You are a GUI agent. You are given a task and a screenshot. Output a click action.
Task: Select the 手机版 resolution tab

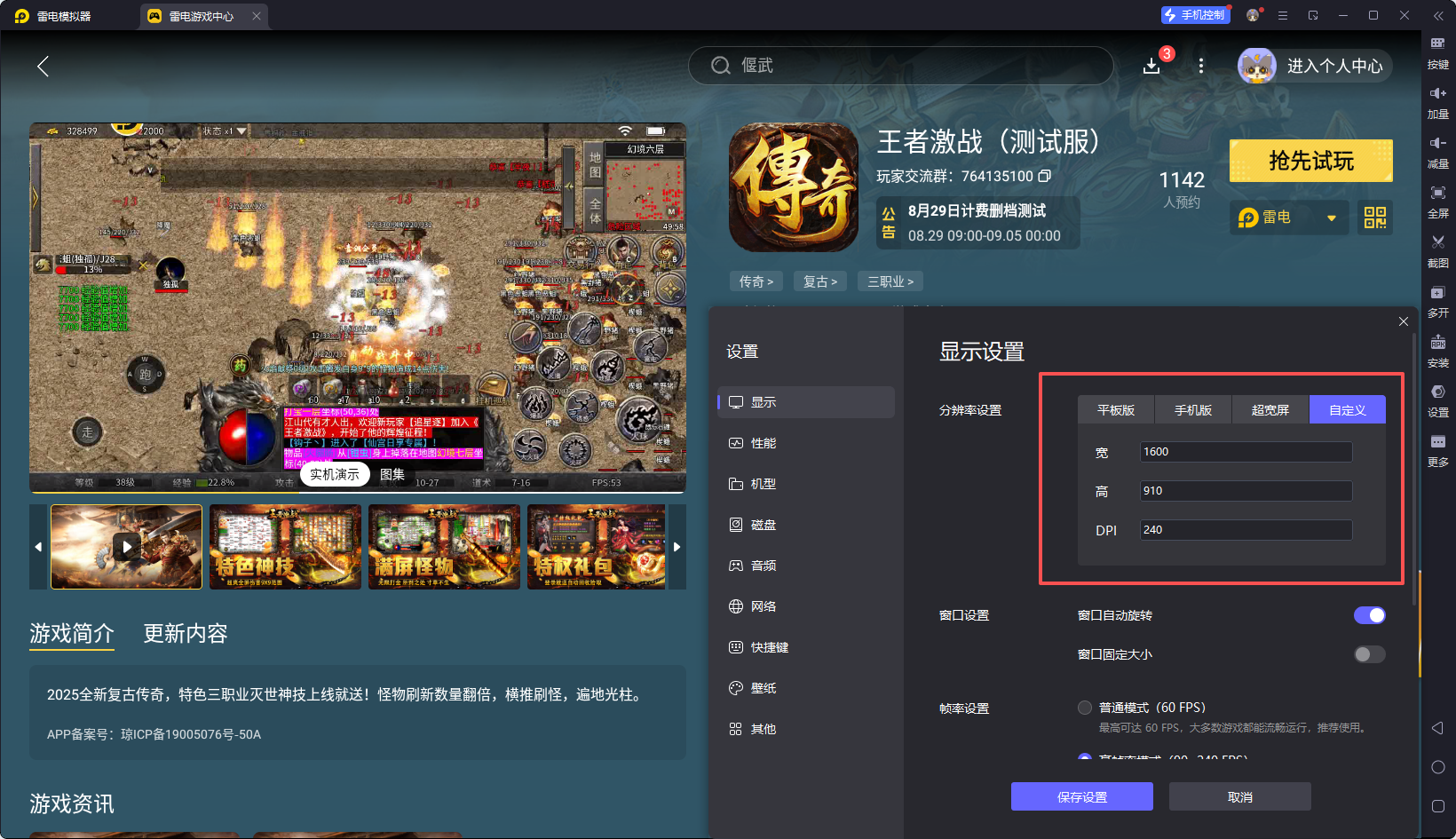[x=1193, y=410]
